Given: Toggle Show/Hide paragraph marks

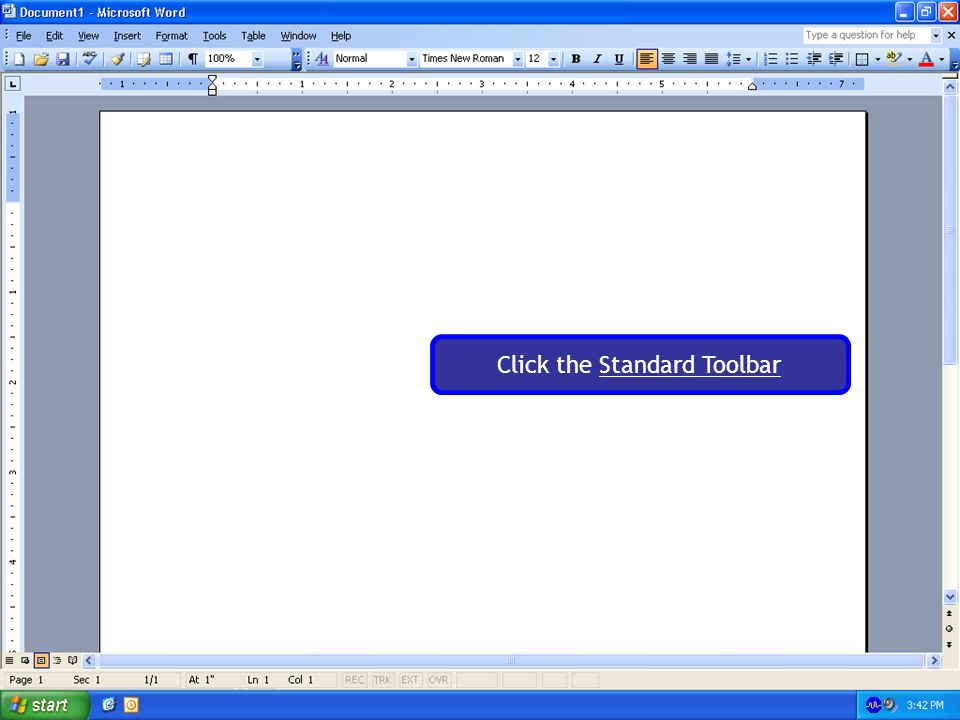Looking at the screenshot, I should [x=192, y=59].
